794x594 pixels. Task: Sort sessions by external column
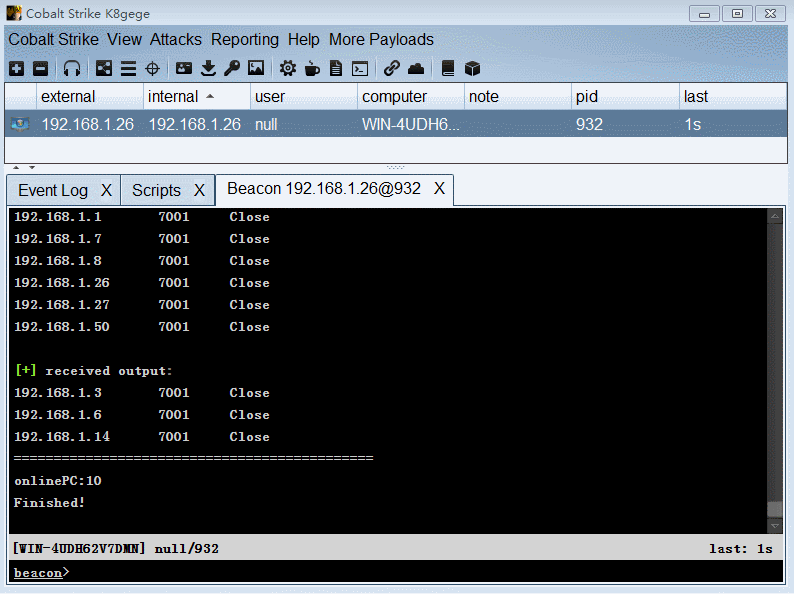tap(90, 96)
